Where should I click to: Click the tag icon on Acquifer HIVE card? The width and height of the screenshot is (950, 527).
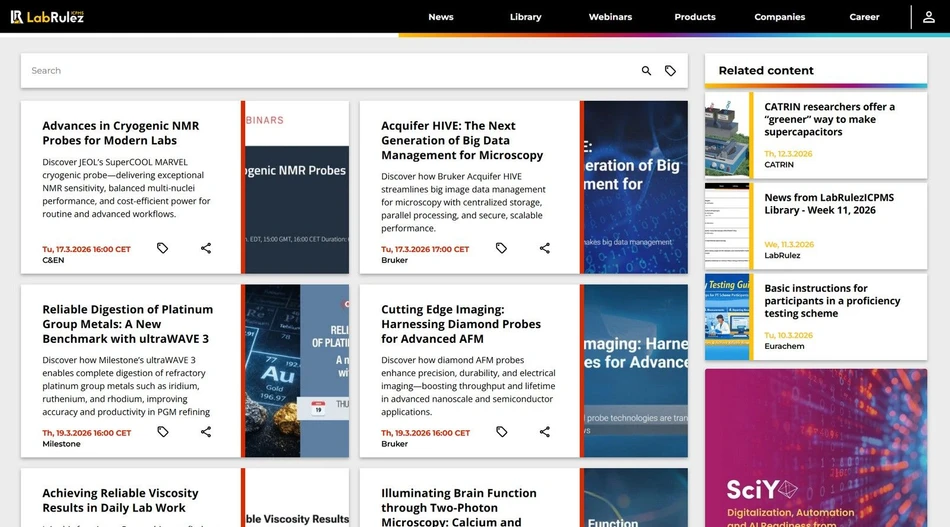pos(502,248)
